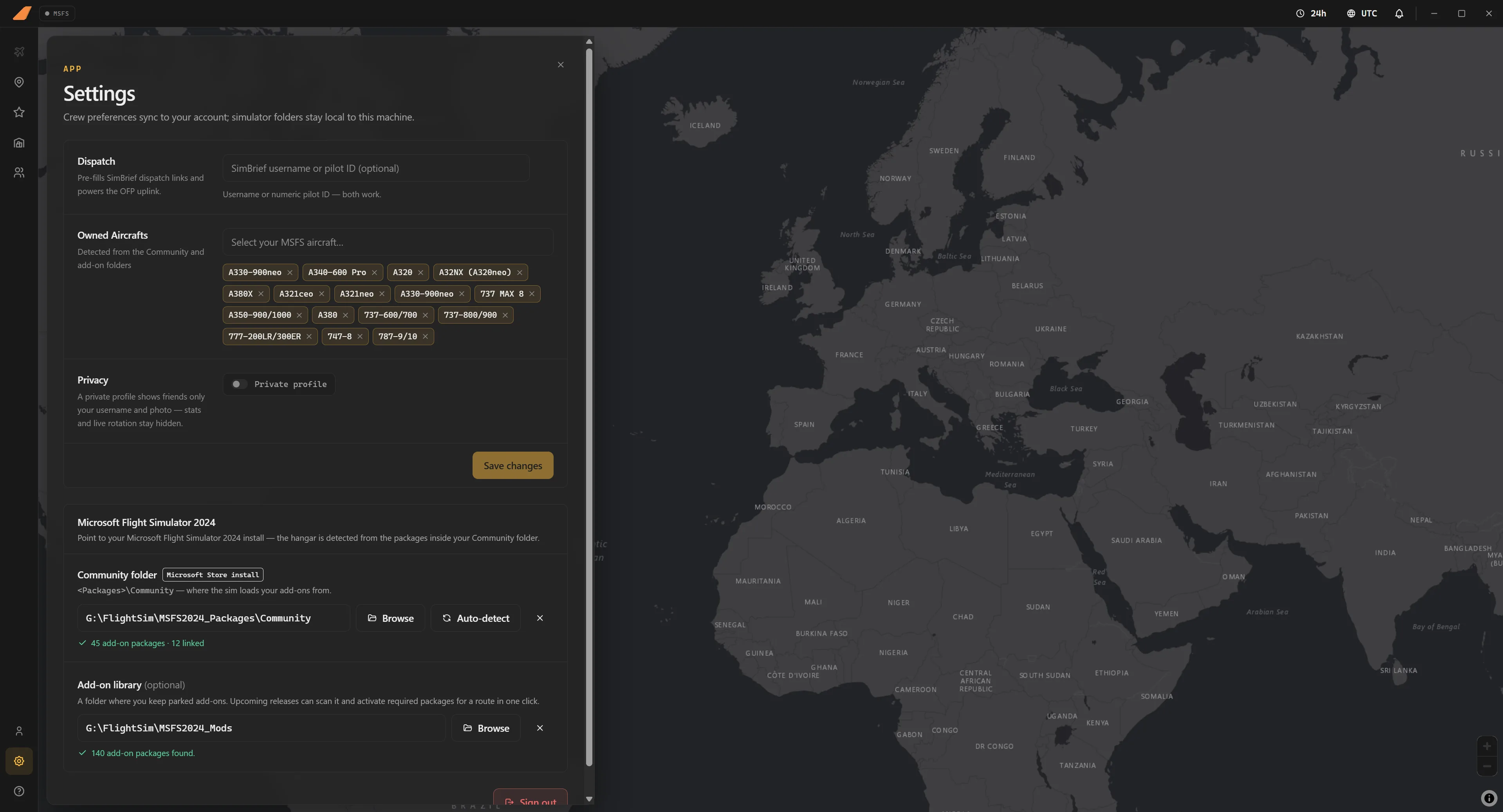1503x812 pixels.
Task: Remove the 787-9/10 tag
Action: tap(425, 337)
